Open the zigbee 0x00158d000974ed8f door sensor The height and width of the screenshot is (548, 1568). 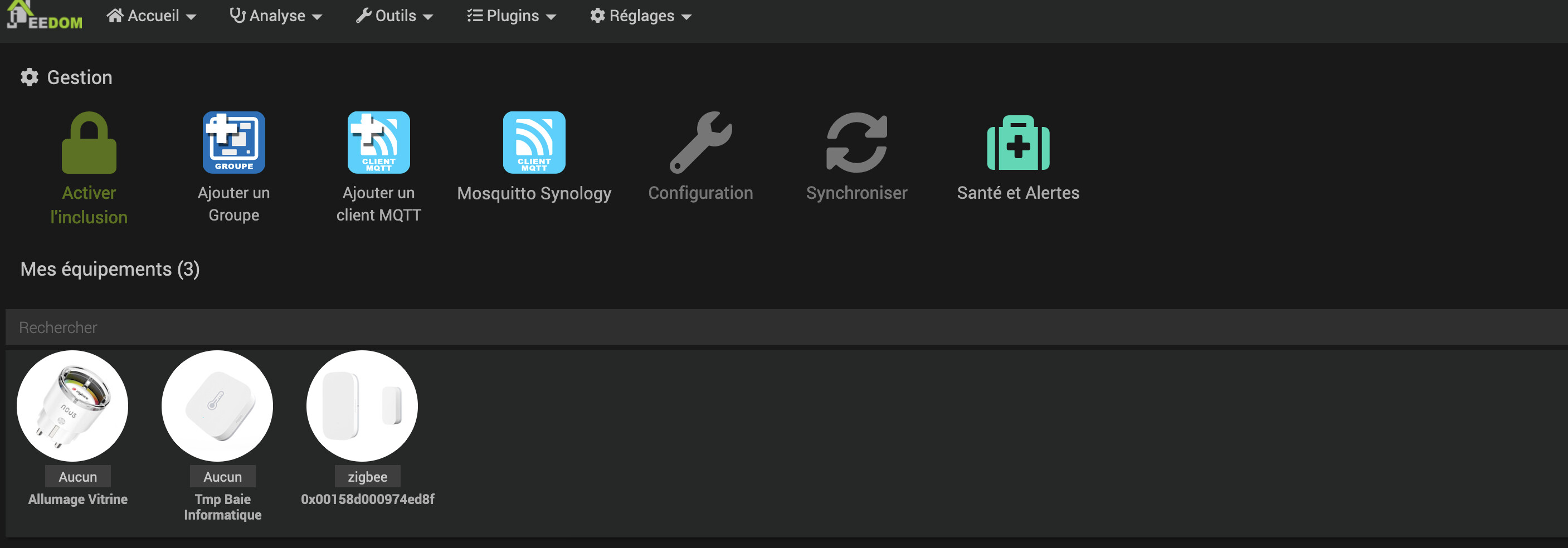click(362, 405)
